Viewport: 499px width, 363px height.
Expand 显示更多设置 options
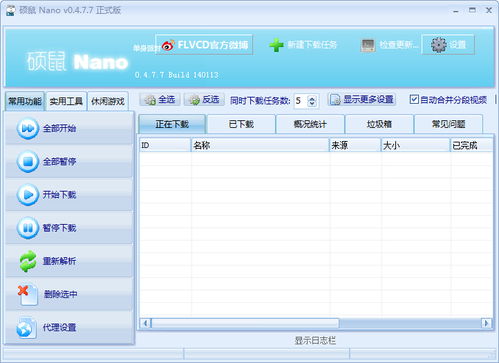[362, 100]
